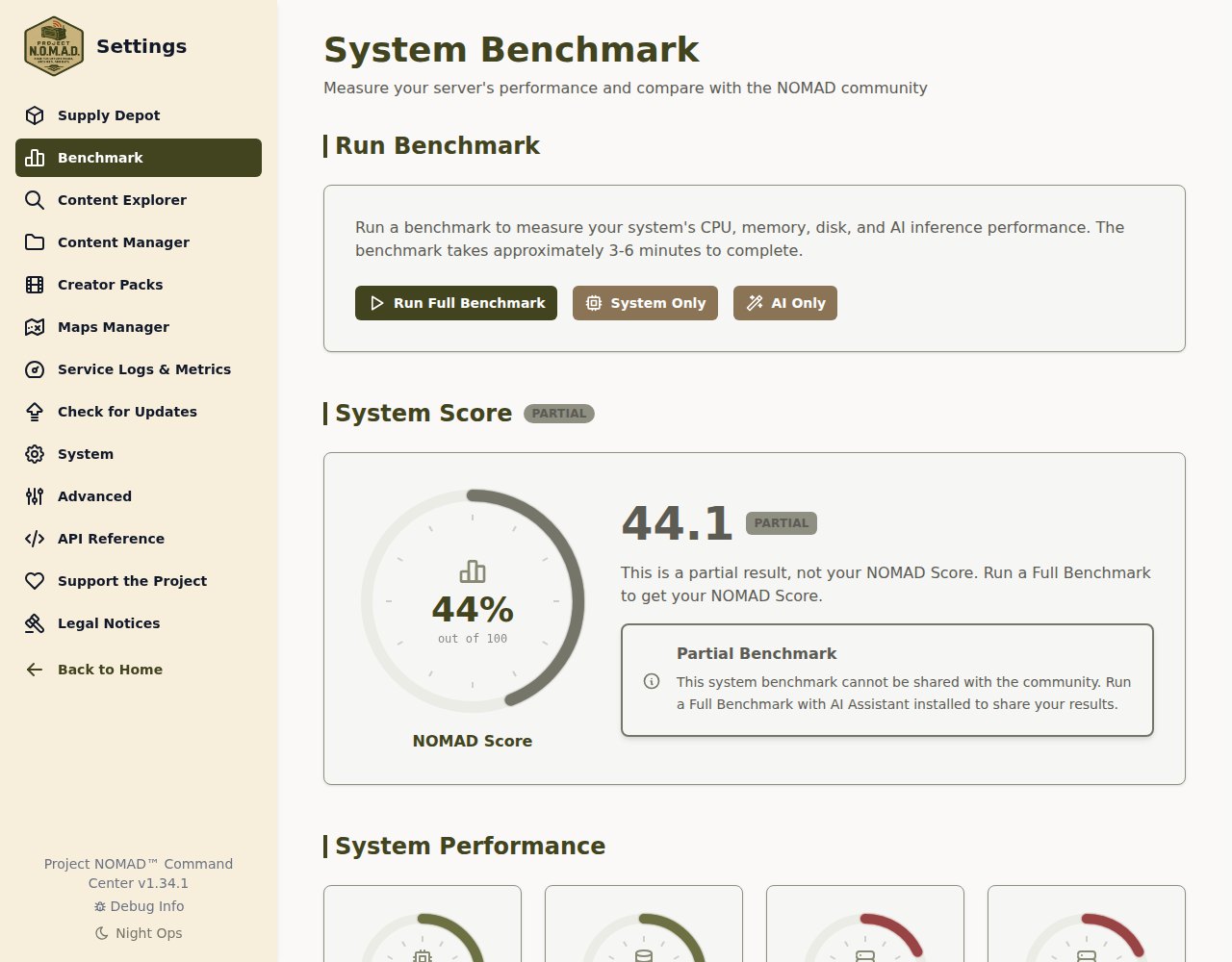Click the Run Benchmark section heading
Image resolution: width=1232 pixels, height=962 pixels.
point(437,145)
